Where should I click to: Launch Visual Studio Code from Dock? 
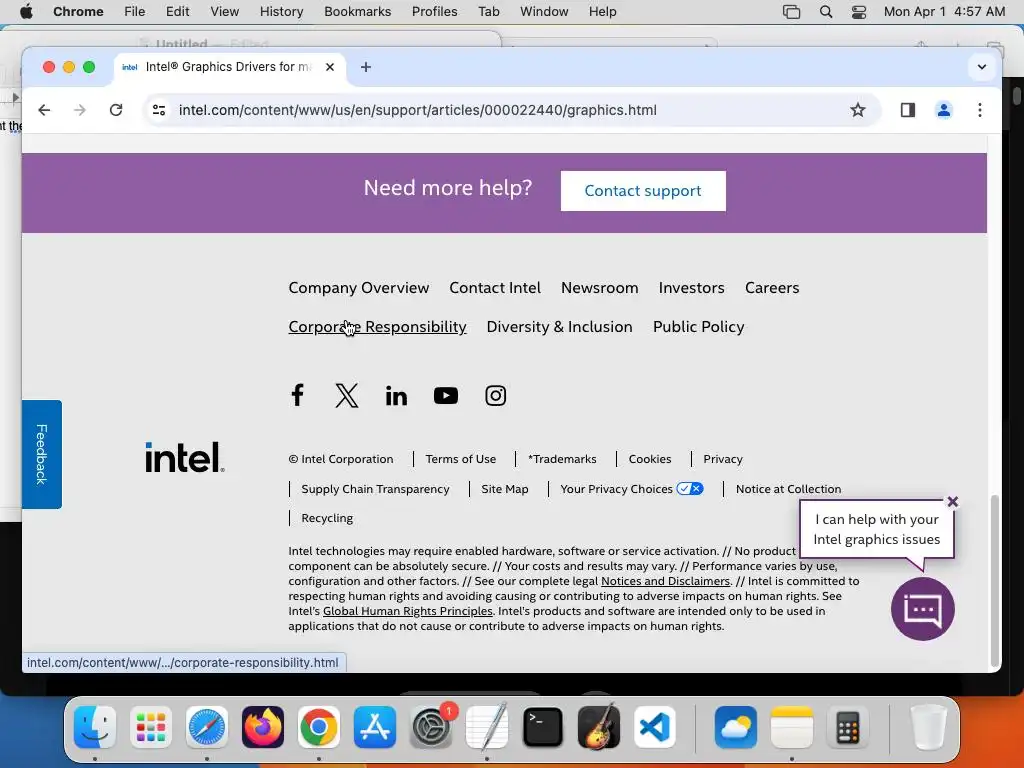(x=655, y=727)
